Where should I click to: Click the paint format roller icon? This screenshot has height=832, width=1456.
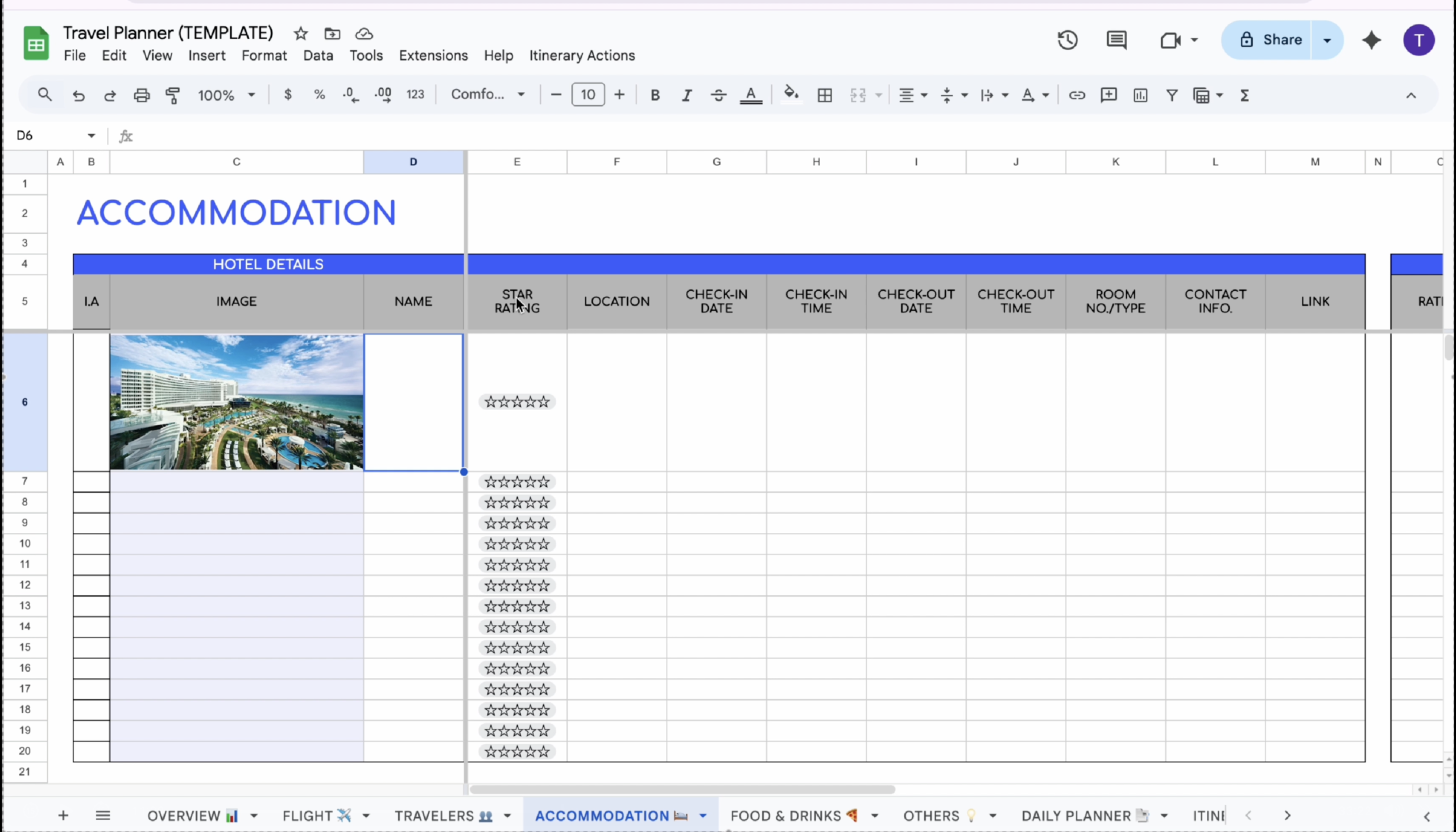(x=172, y=95)
